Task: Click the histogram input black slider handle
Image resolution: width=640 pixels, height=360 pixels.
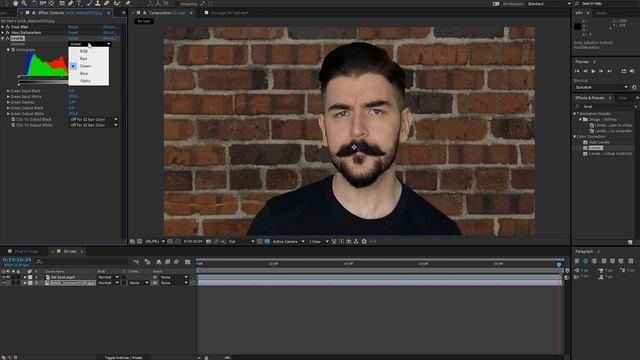Action: (x=19, y=76)
